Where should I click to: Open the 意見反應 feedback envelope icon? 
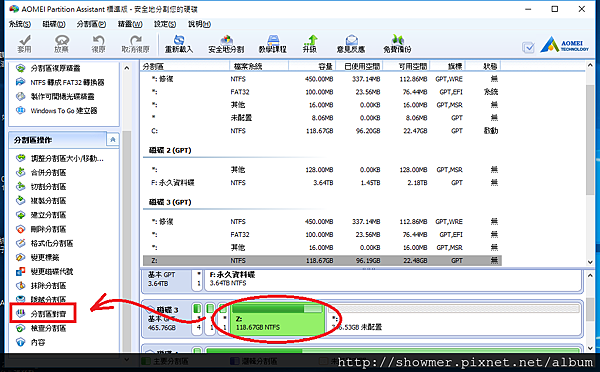(x=351, y=44)
